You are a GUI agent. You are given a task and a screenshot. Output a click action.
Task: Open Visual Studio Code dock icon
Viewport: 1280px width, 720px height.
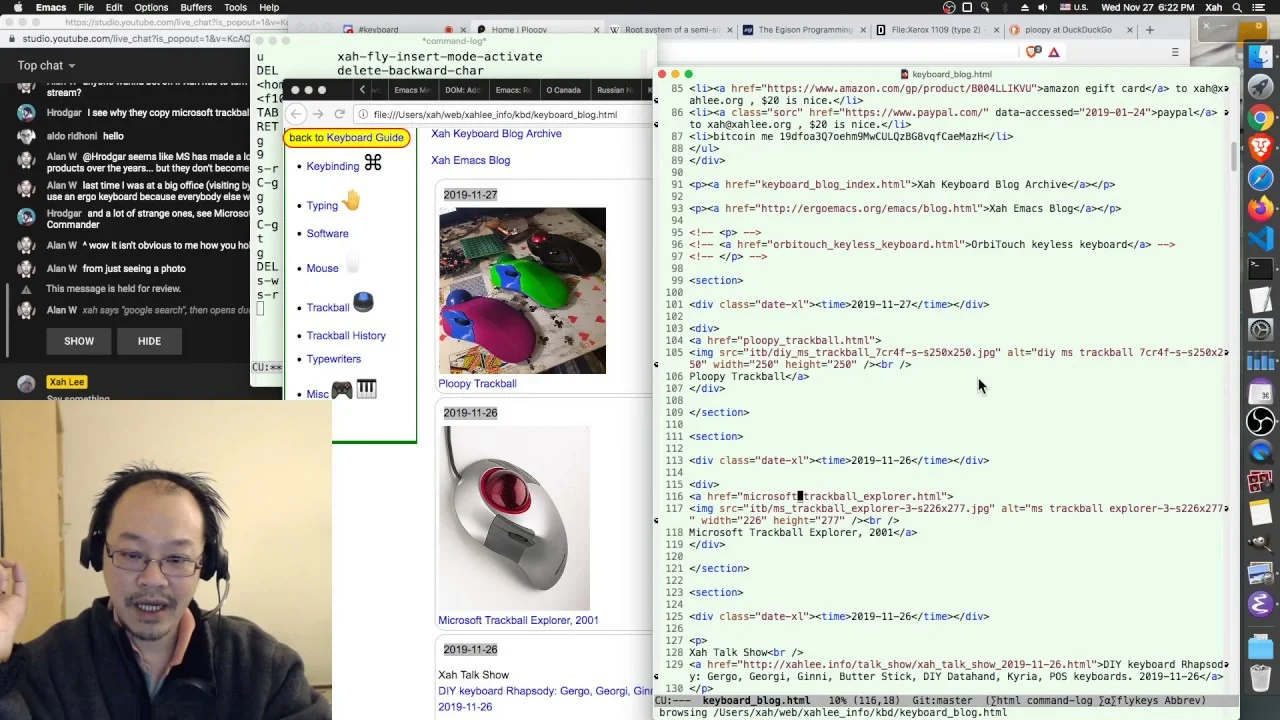pos(1261,239)
